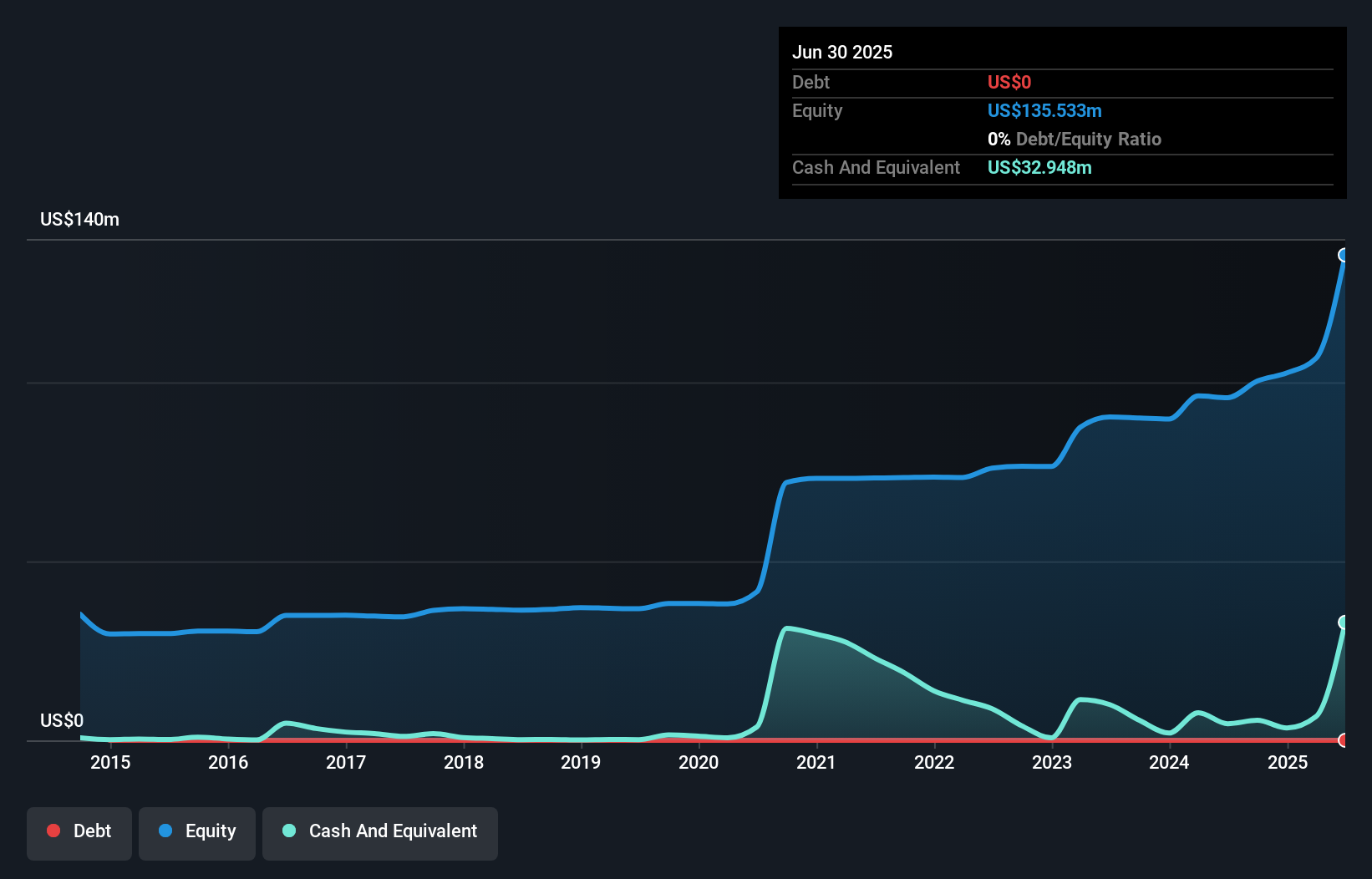Click the US$0 y-axis label
This screenshot has width=1372, height=879.
tap(62, 720)
